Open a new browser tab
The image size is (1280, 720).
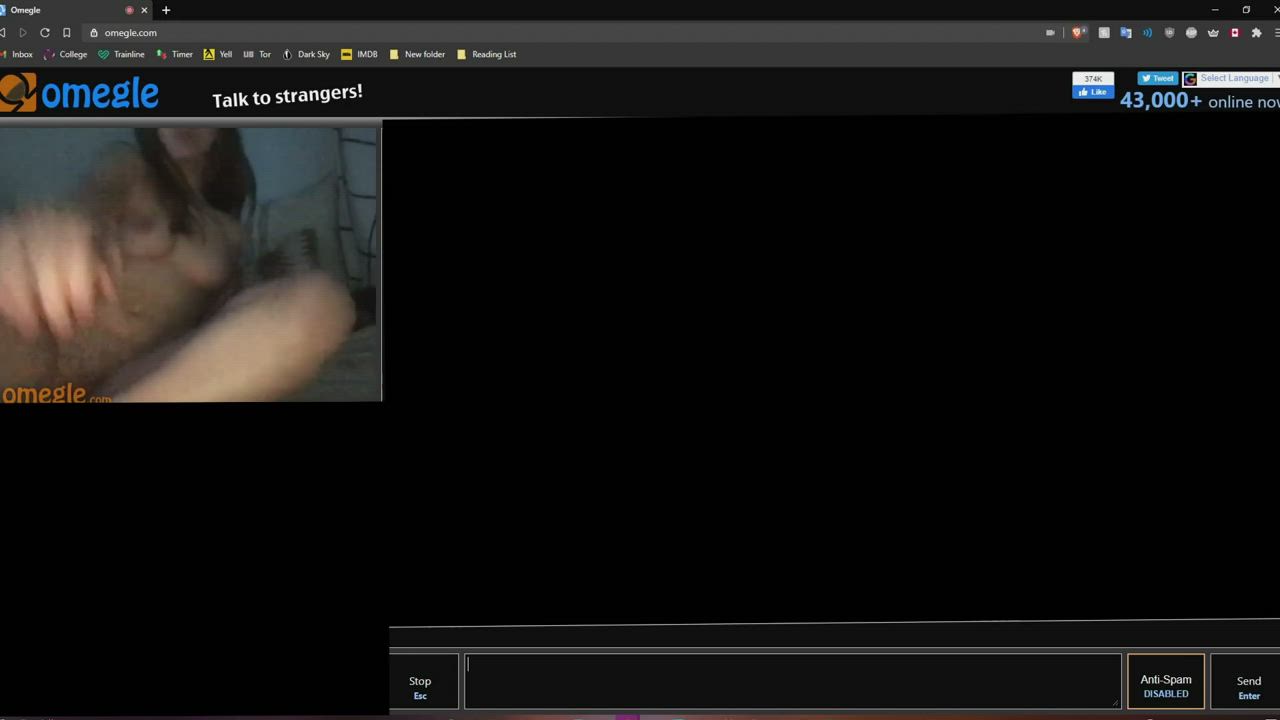pos(166,10)
